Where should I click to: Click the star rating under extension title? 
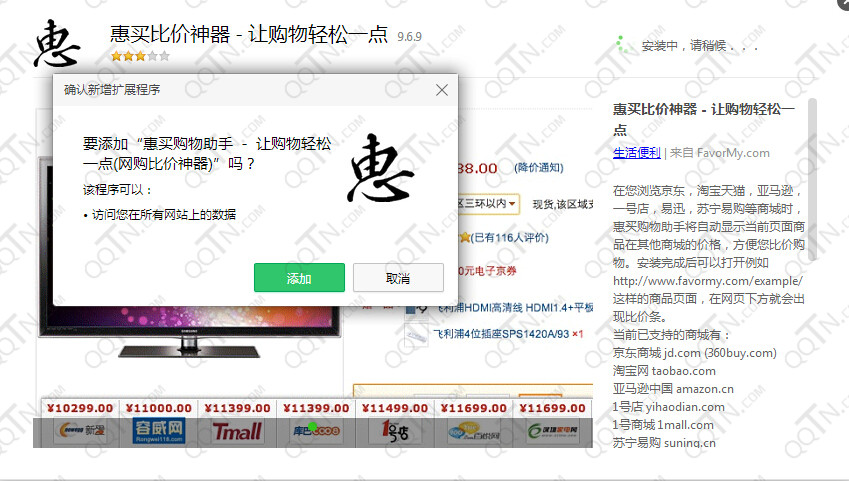tap(140, 57)
